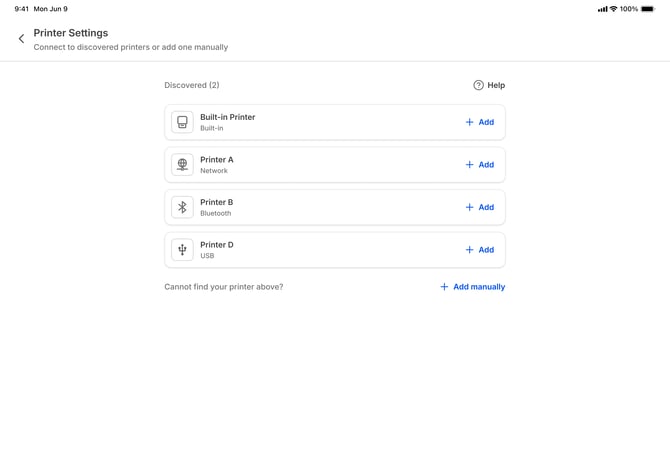Click the Printer D USB icon
This screenshot has width=670, height=467.
point(182,250)
